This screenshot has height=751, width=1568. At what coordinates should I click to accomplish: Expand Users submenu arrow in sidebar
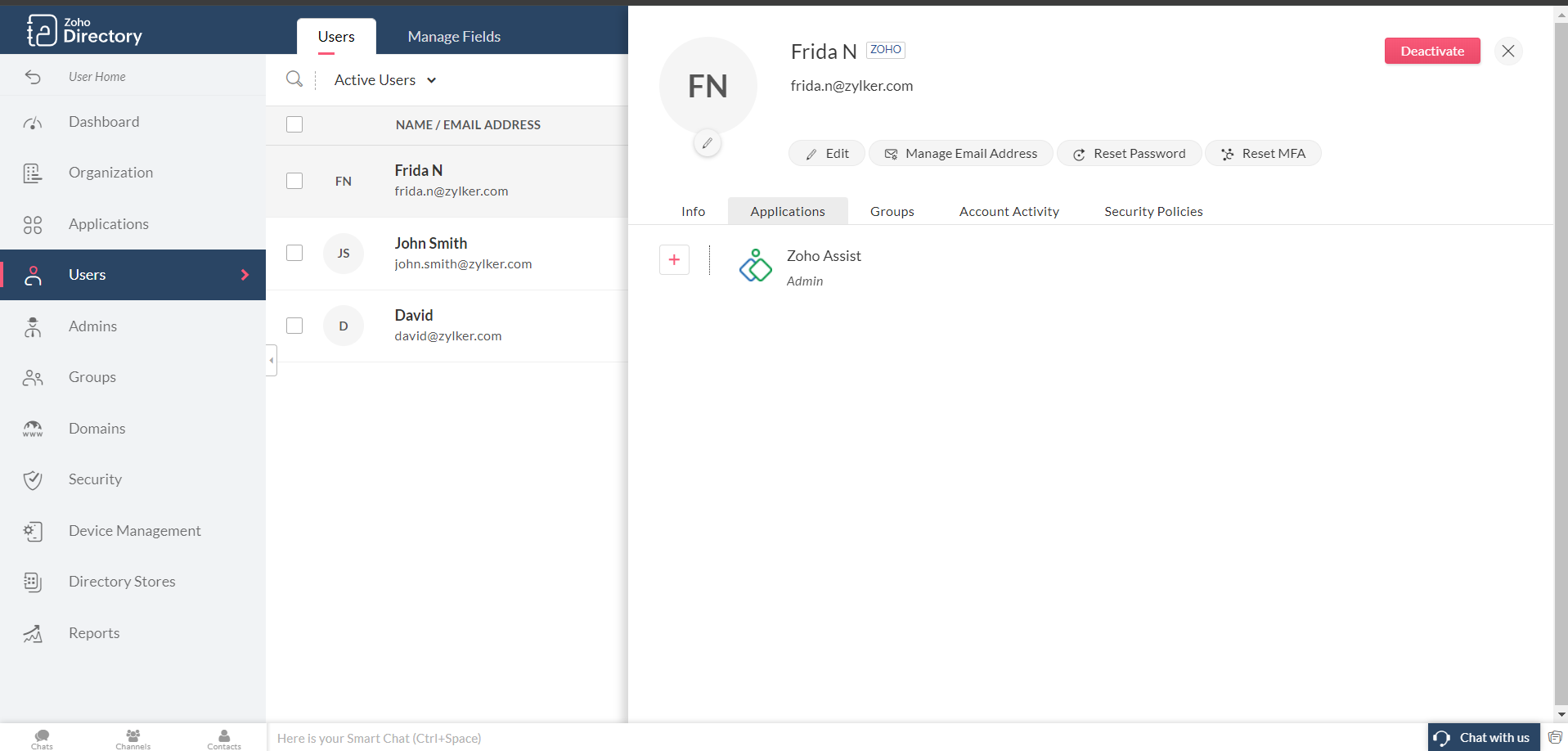tap(245, 275)
